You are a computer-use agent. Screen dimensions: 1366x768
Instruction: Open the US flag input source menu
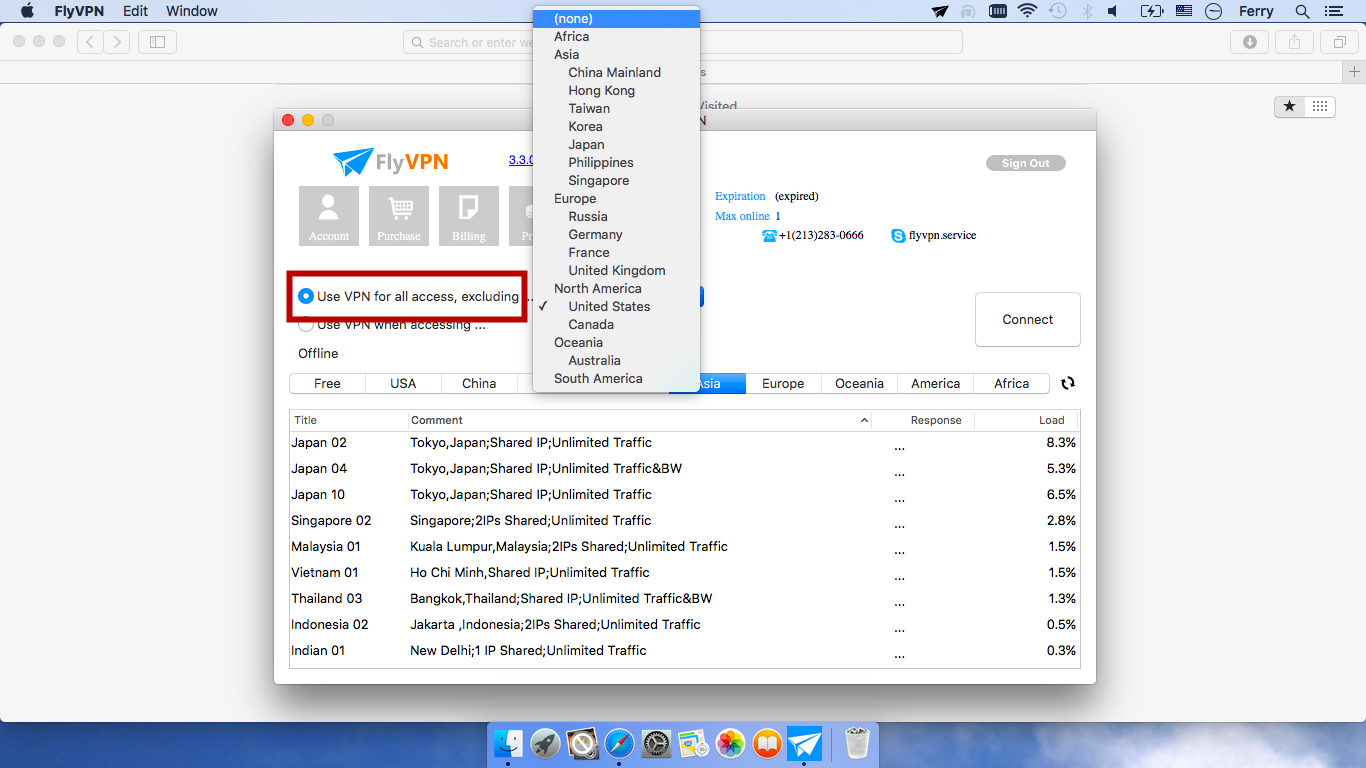(x=1184, y=11)
